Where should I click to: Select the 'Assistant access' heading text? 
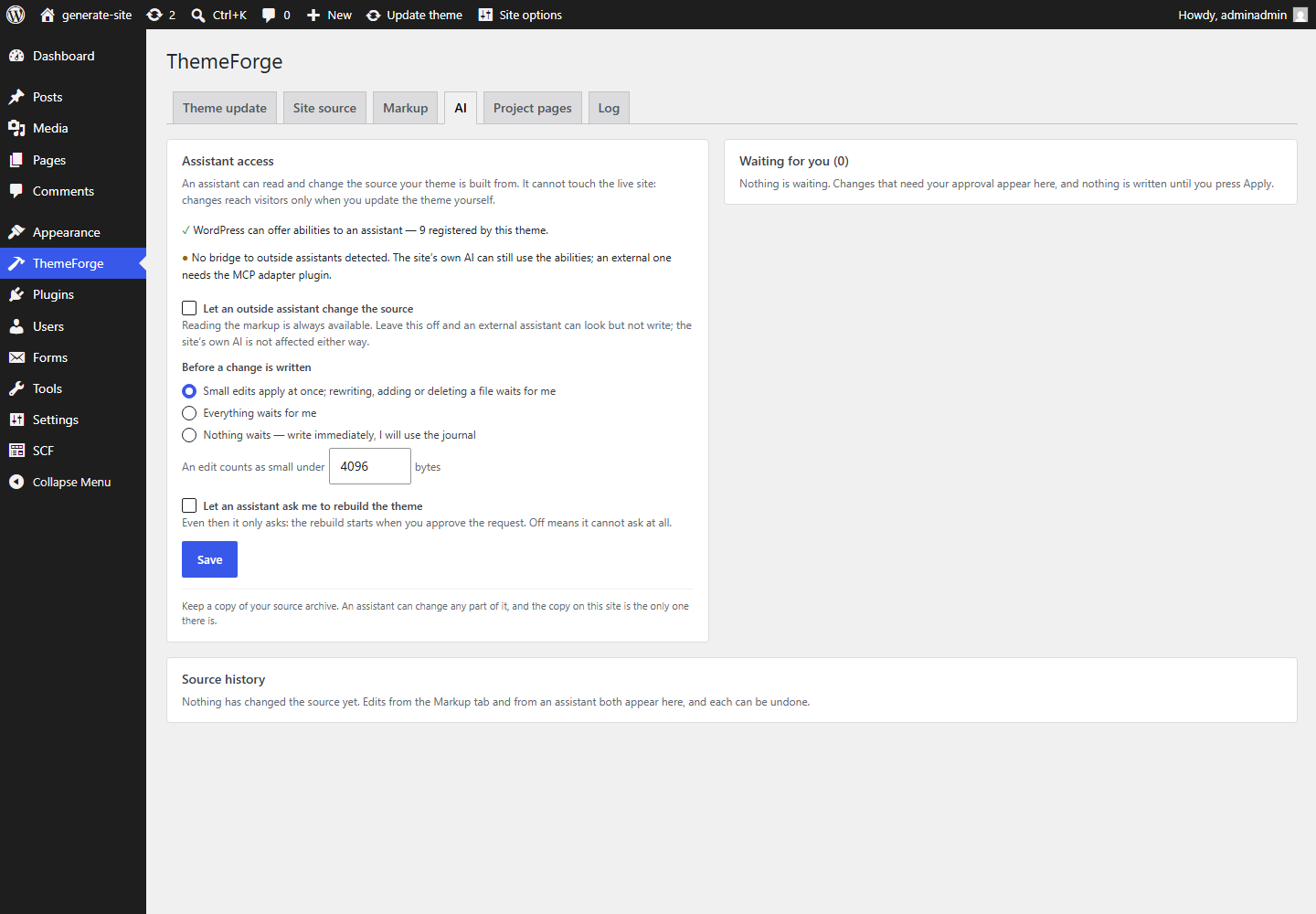[228, 161]
